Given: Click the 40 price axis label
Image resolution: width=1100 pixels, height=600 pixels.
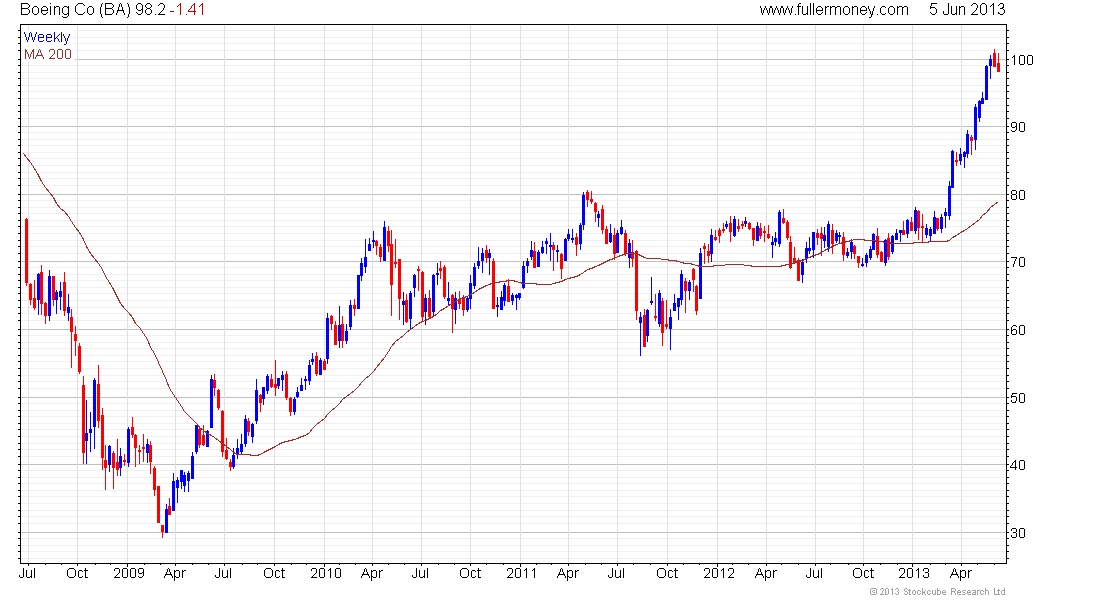Looking at the screenshot, I should [x=1017, y=465].
